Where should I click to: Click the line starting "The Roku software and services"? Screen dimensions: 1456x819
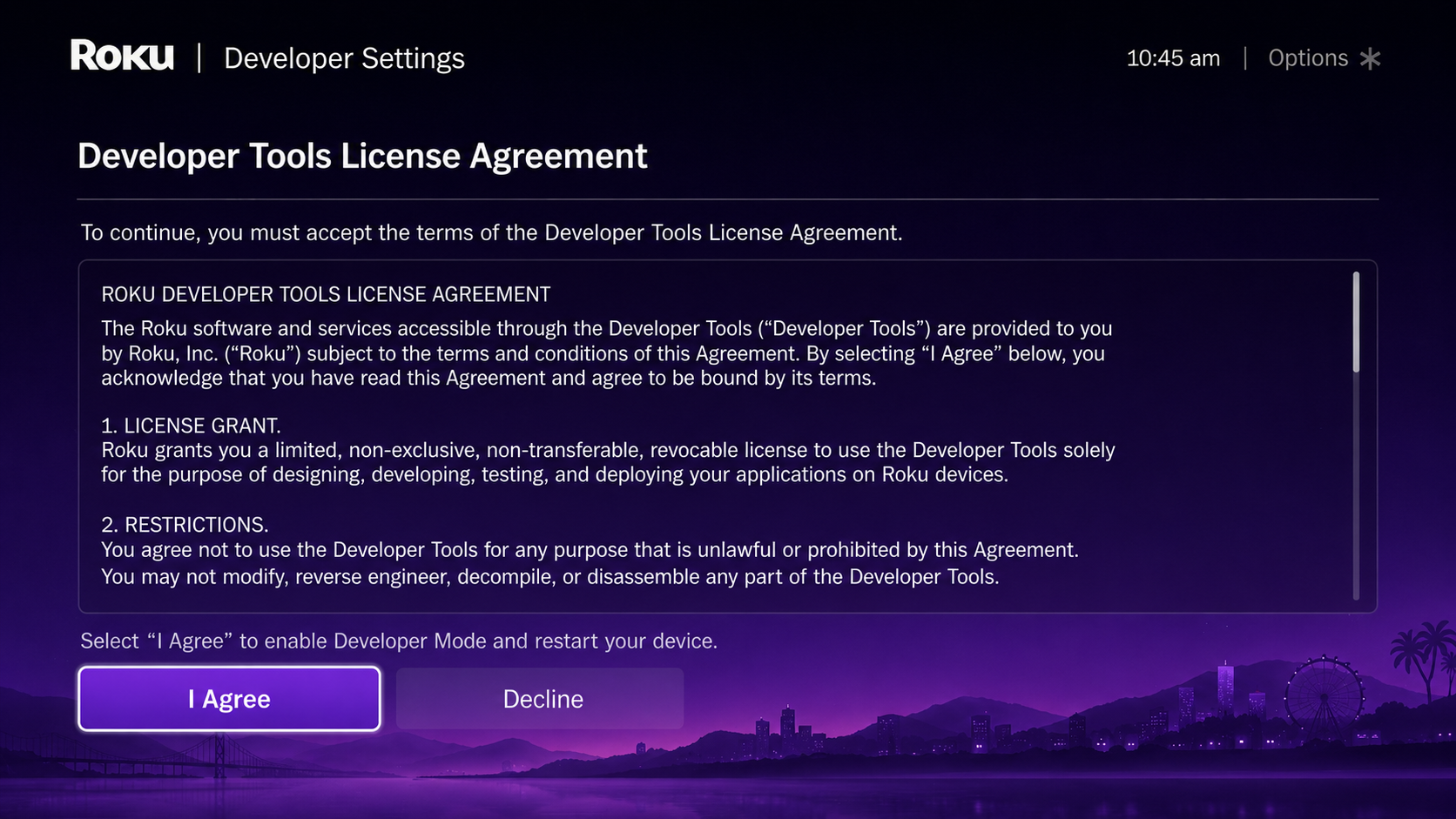point(606,328)
